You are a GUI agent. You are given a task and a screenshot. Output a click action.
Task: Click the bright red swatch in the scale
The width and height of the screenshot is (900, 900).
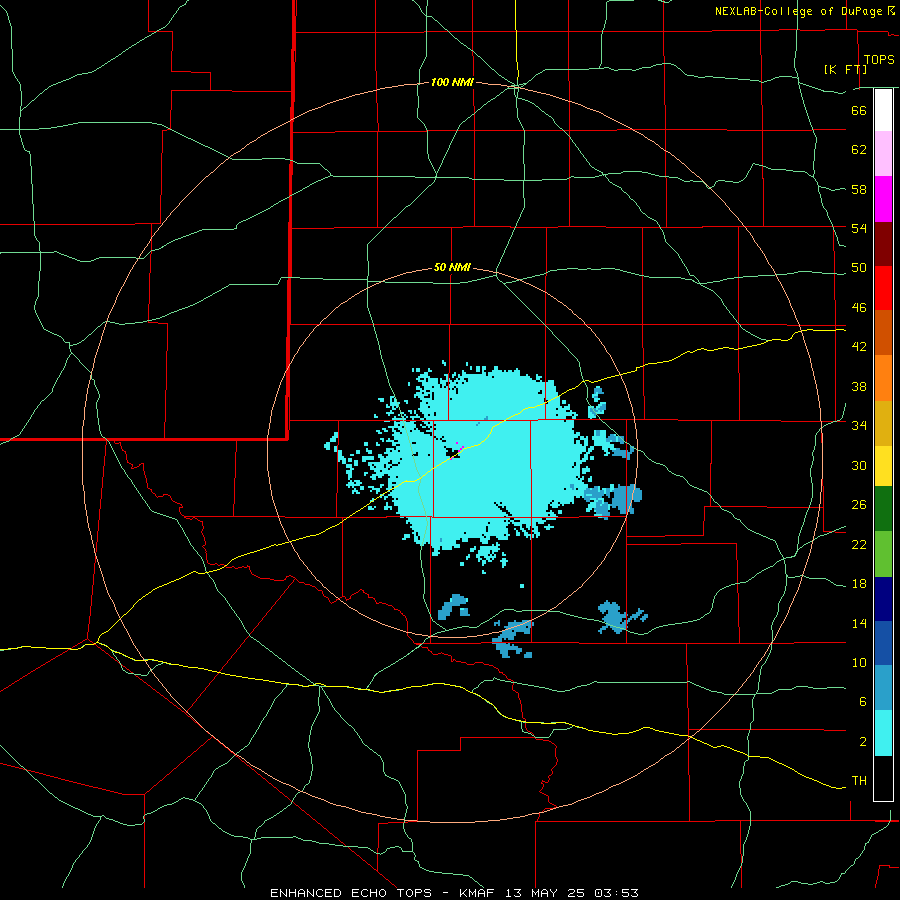point(883,288)
